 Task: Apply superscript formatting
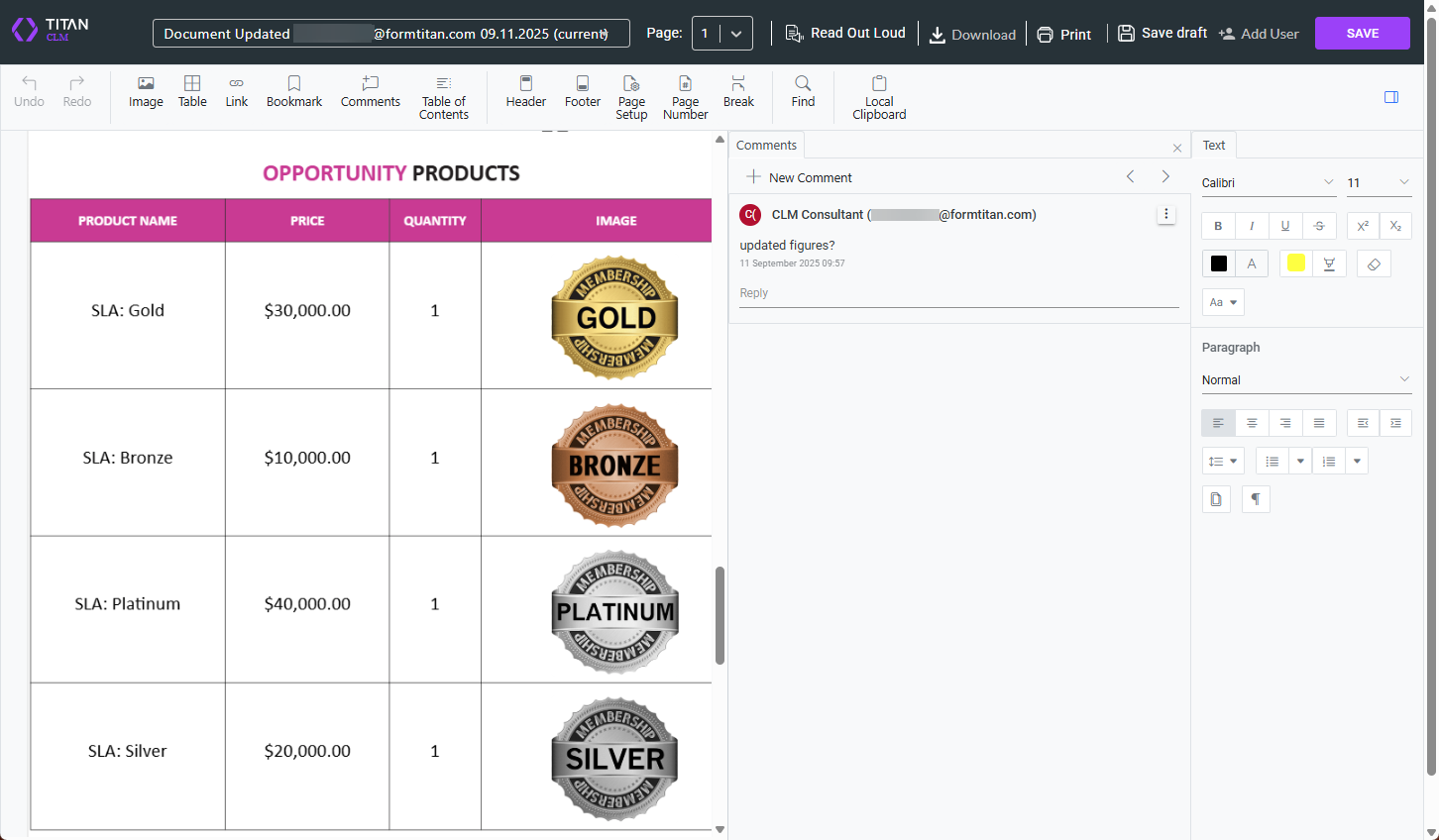tap(1362, 226)
